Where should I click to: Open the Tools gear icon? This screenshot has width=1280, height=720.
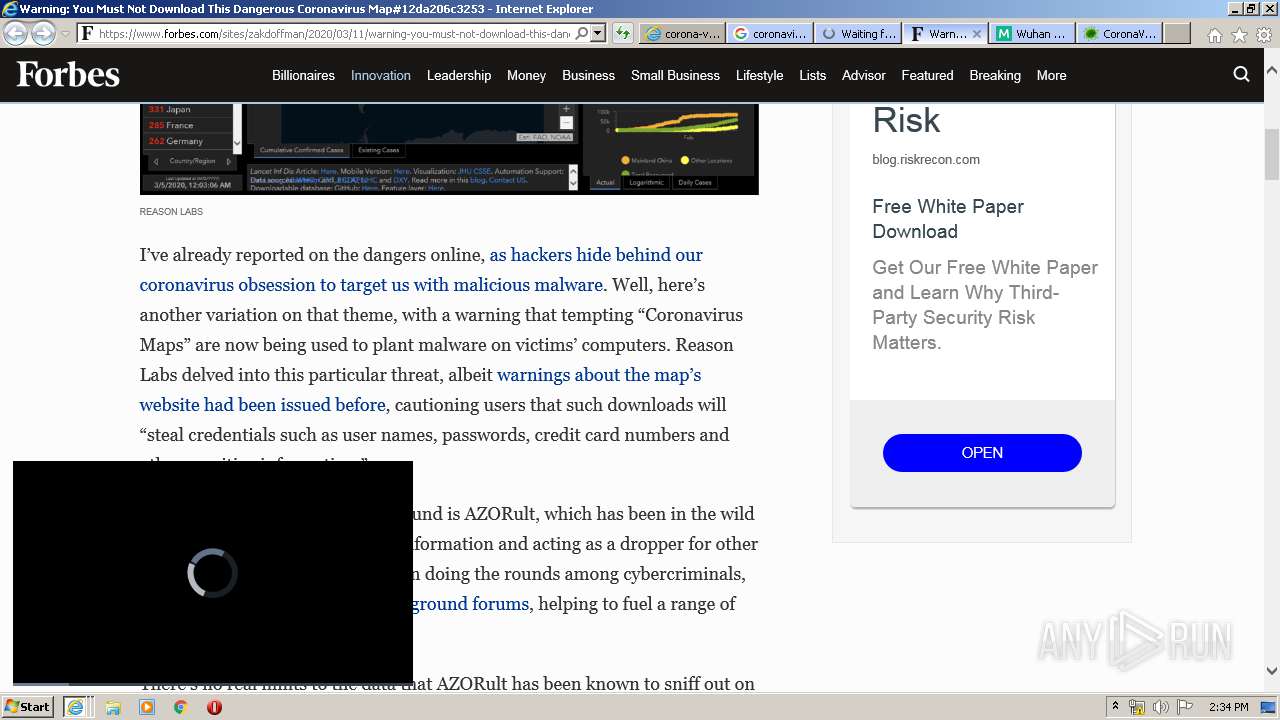1264,34
